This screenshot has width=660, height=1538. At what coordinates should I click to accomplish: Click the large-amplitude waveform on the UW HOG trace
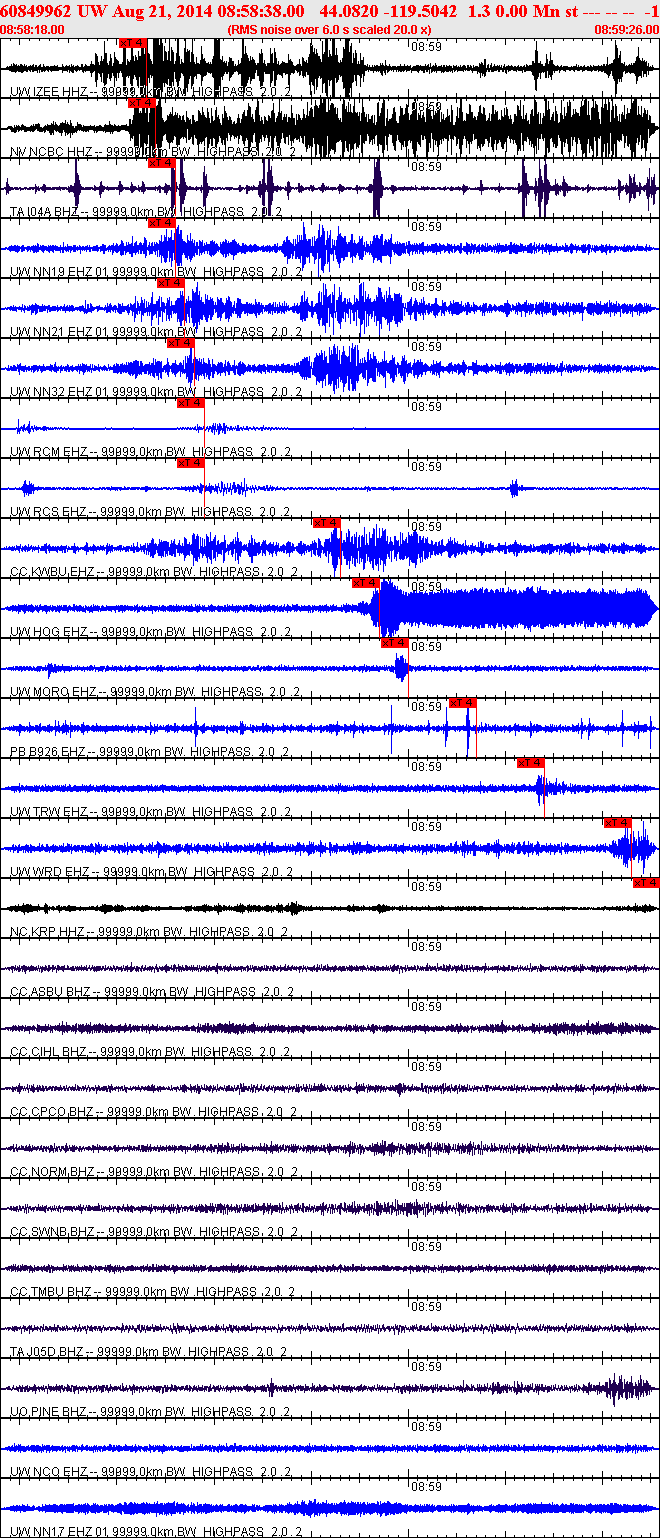tap(515, 608)
